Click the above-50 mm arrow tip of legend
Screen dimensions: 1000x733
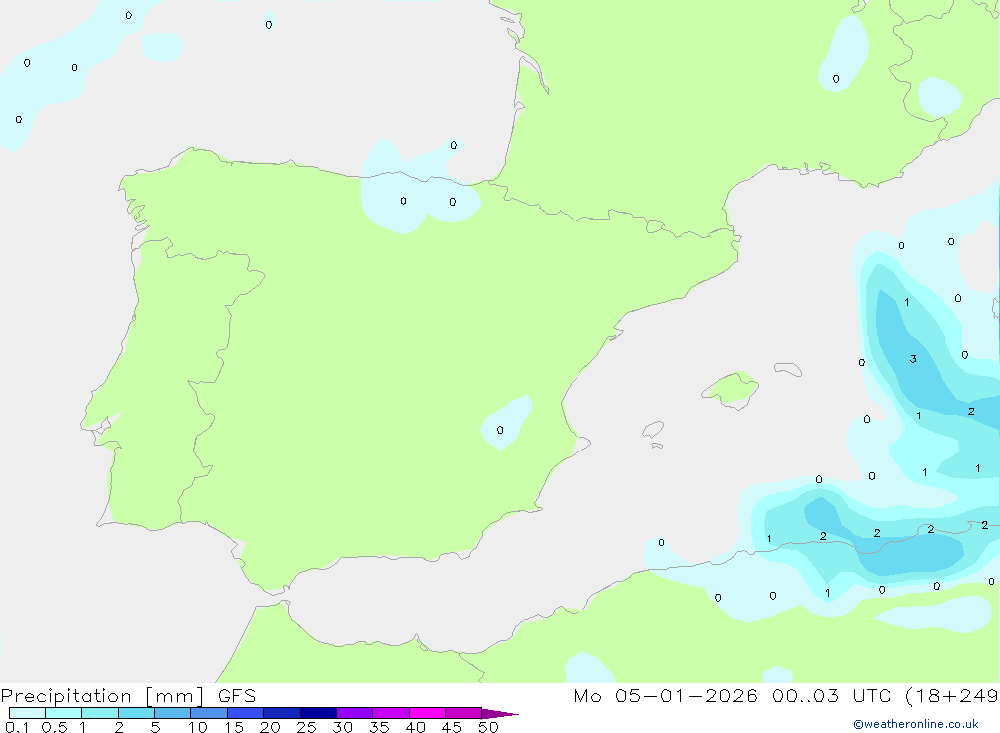coord(500,714)
